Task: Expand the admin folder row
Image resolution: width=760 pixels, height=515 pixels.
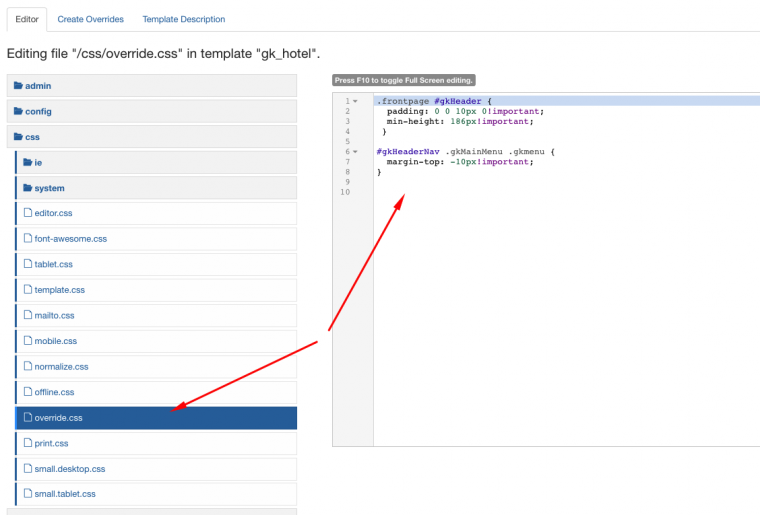Action: pos(152,86)
